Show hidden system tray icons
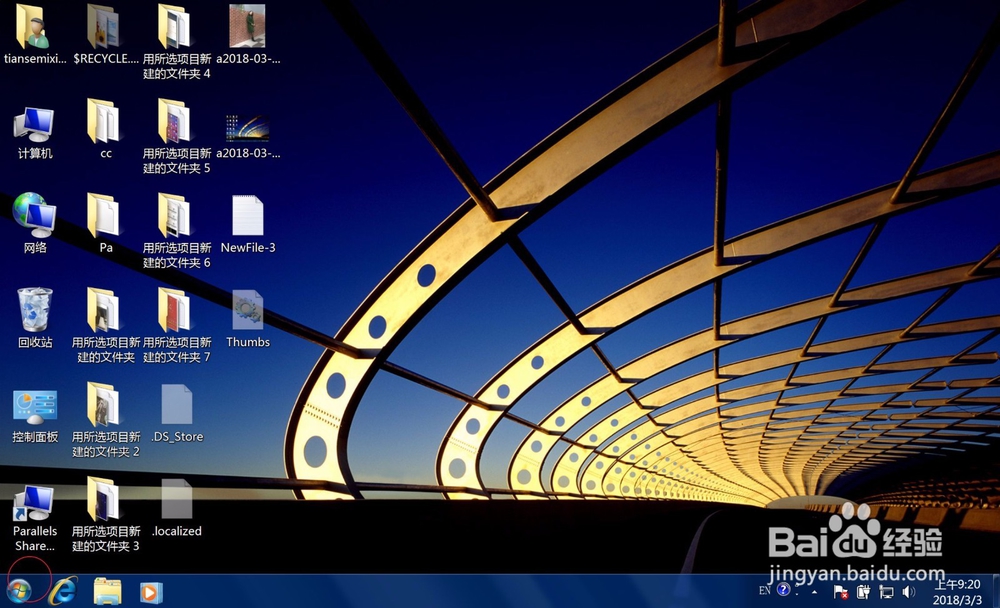Screen dimensions: 1000x608 tap(814, 592)
